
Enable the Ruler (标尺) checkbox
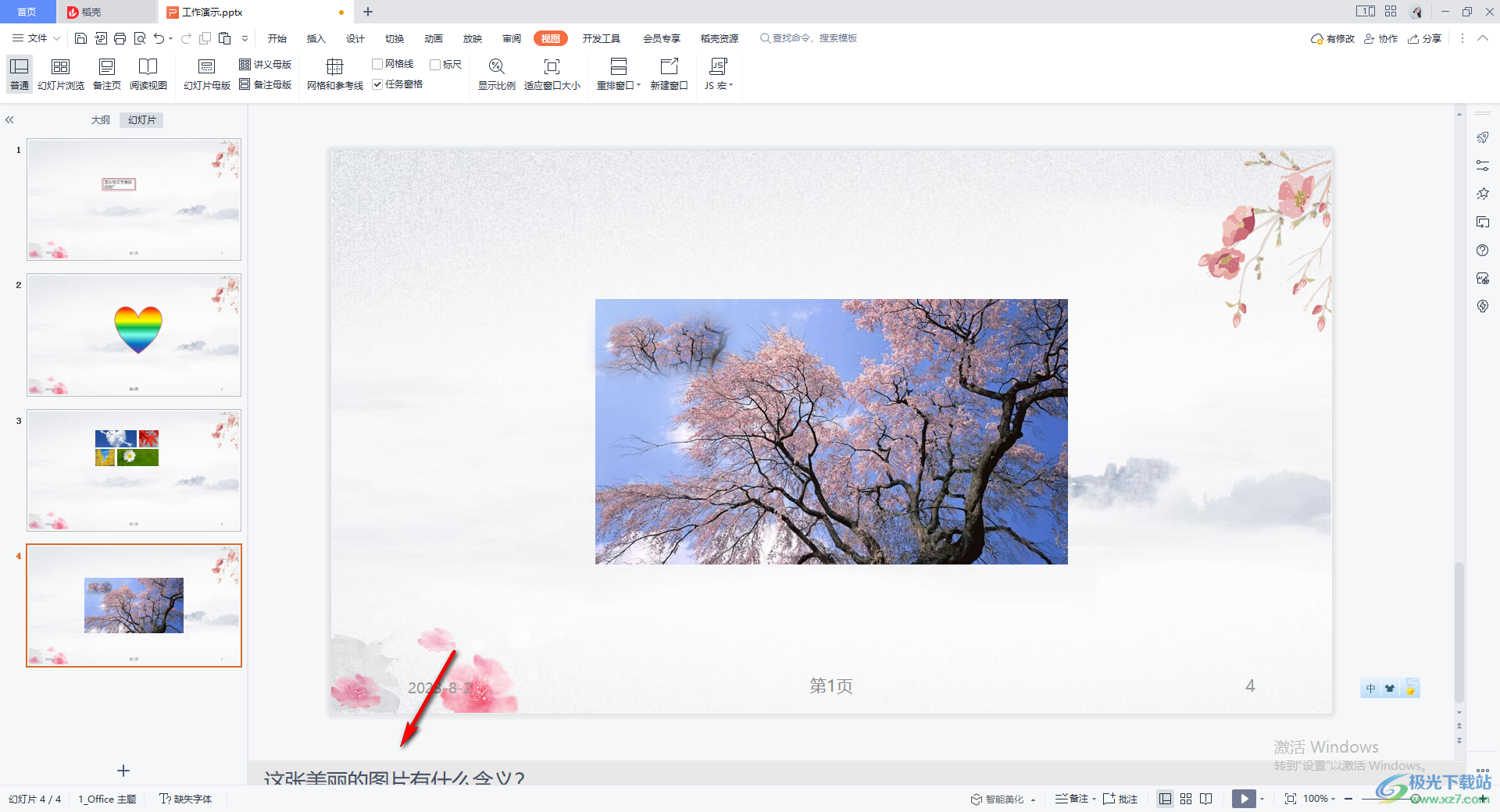(435, 64)
